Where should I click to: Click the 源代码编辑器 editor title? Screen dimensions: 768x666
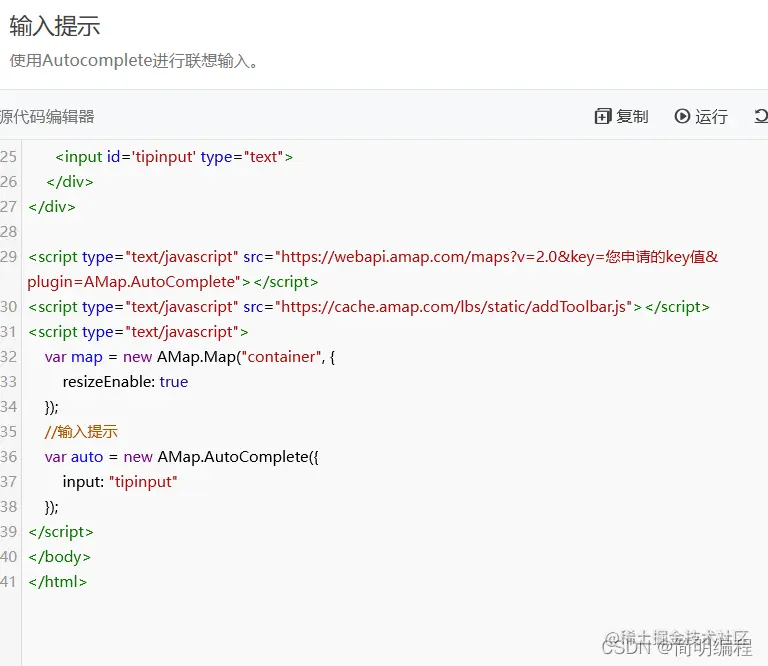[x=47, y=117]
